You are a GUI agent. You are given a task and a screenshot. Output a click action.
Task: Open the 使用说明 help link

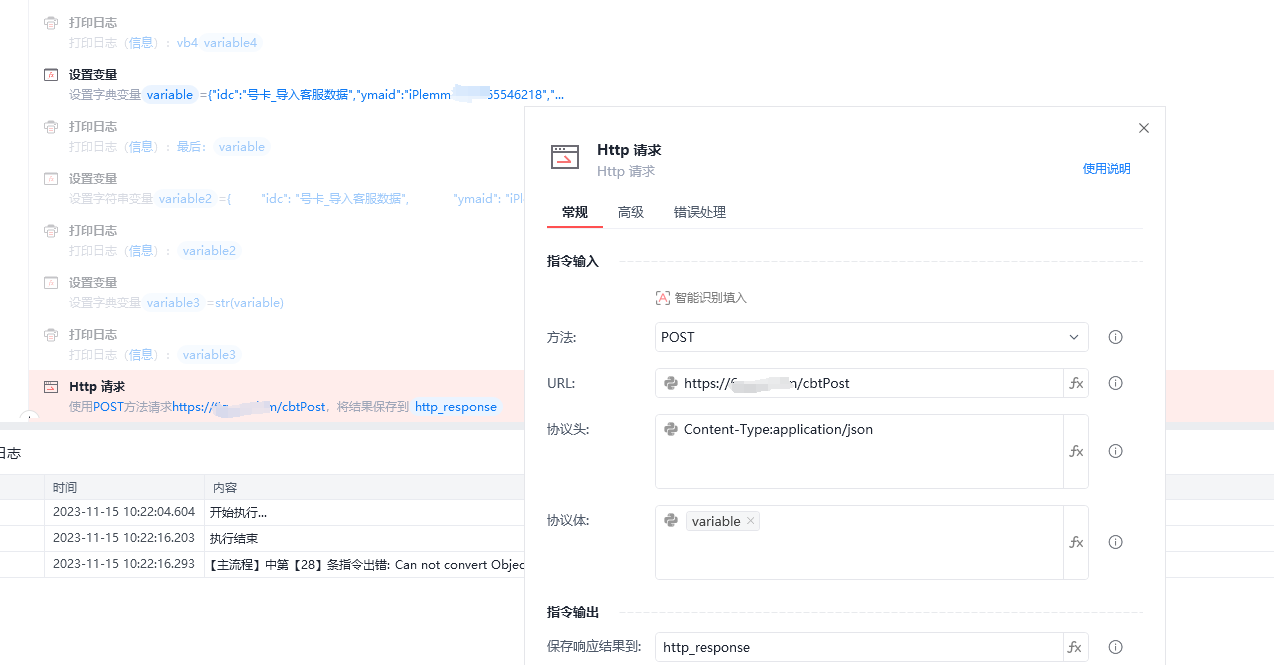coord(1107,169)
